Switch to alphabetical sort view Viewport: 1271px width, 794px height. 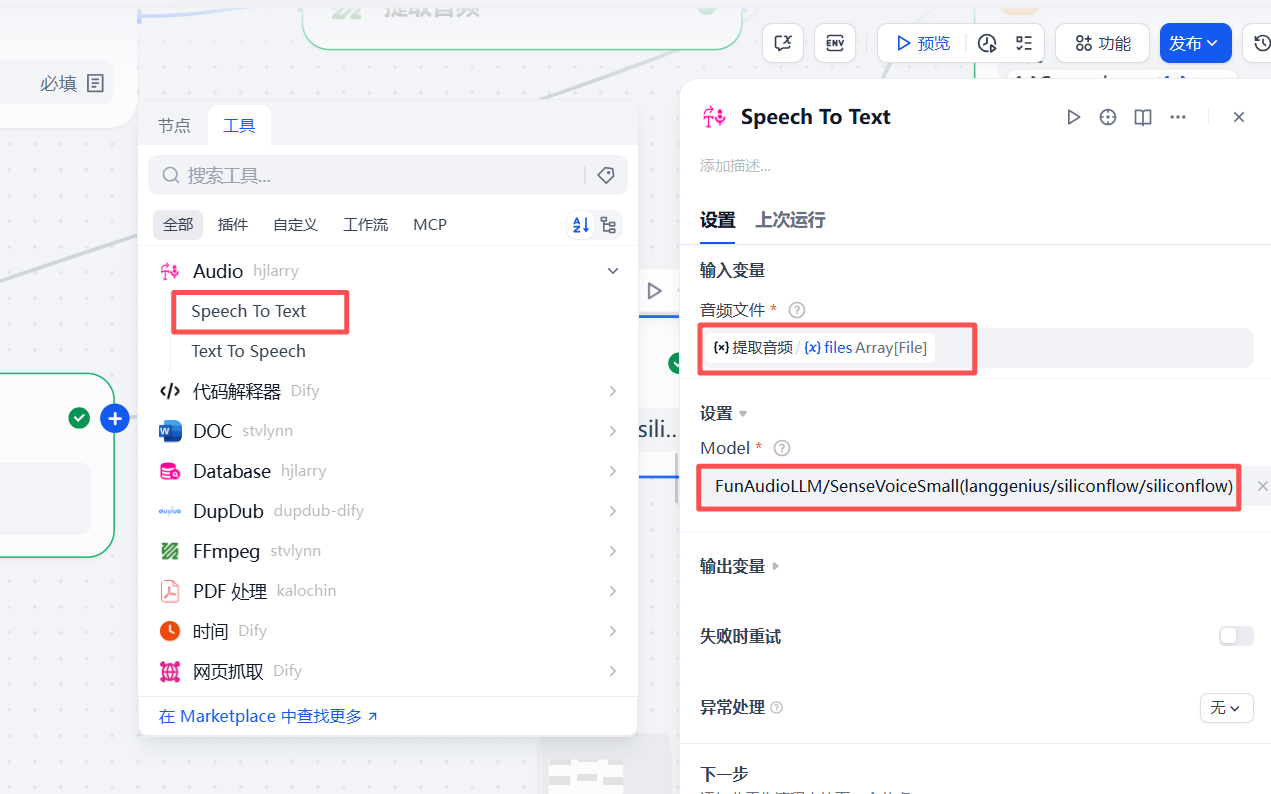[580, 225]
